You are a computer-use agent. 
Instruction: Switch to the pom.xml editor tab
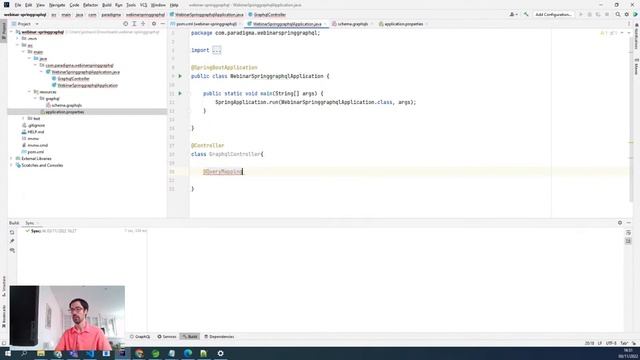(206, 24)
